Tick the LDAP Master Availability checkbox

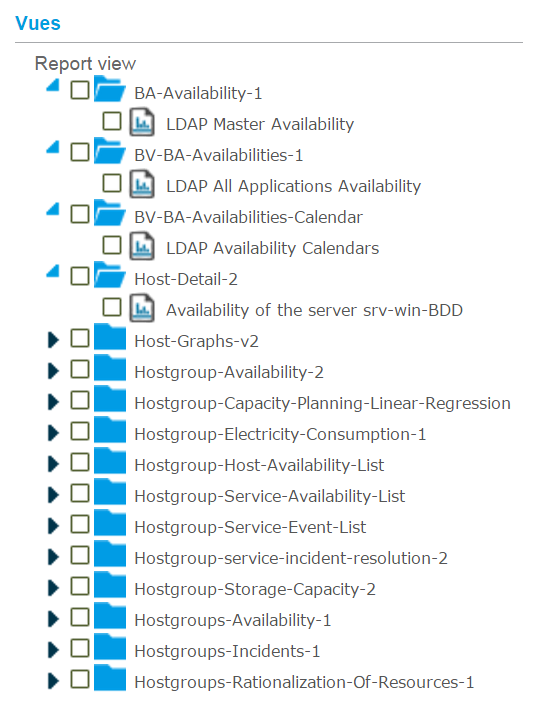click(112, 121)
